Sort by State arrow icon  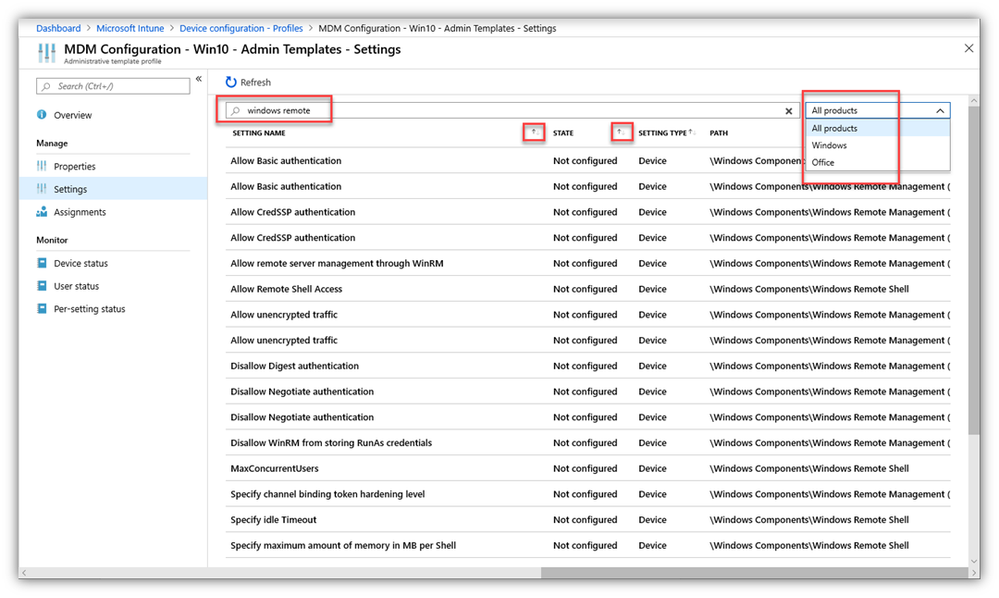[621, 132]
